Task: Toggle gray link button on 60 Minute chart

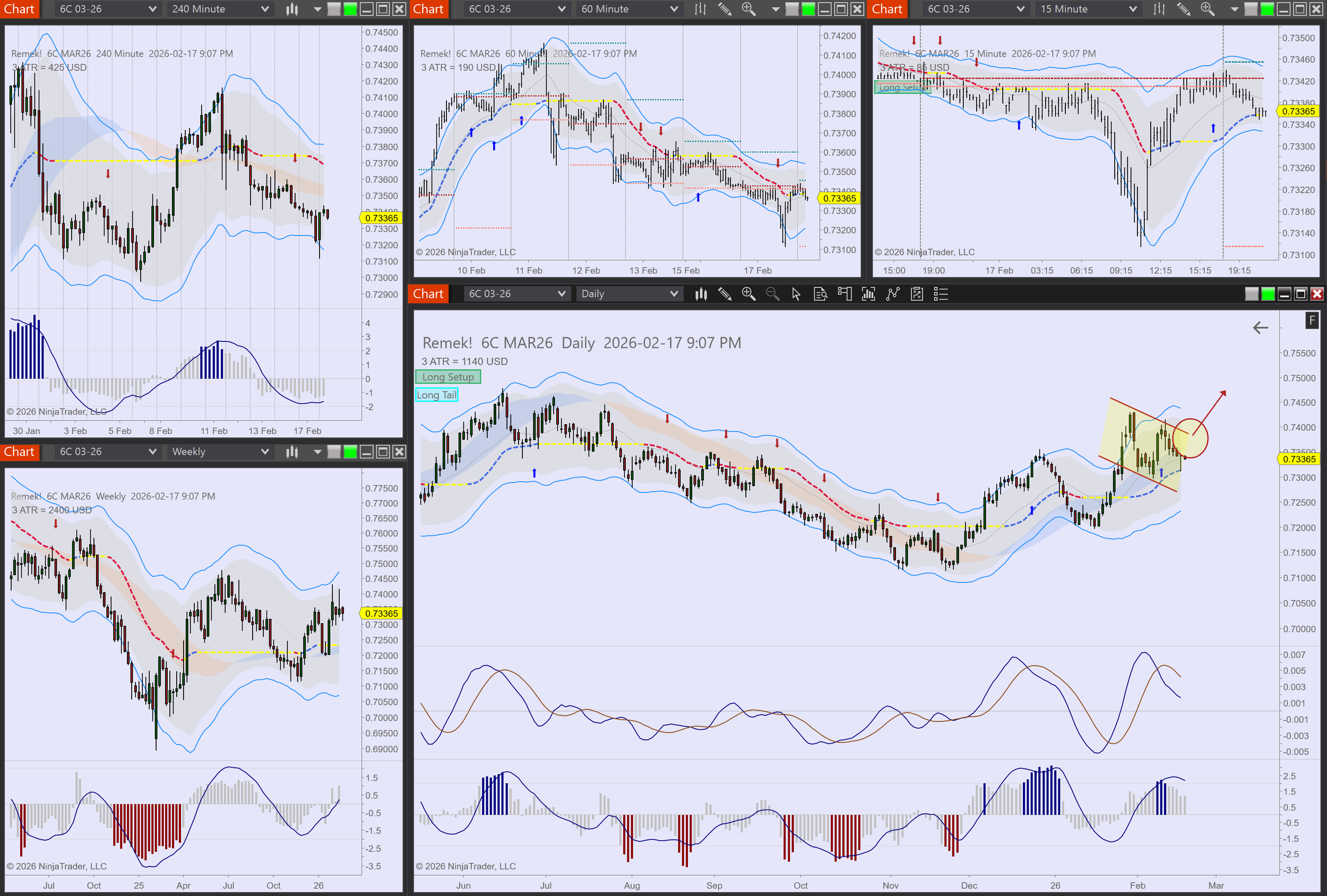Action: pyautogui.click(x=792, y=9)
